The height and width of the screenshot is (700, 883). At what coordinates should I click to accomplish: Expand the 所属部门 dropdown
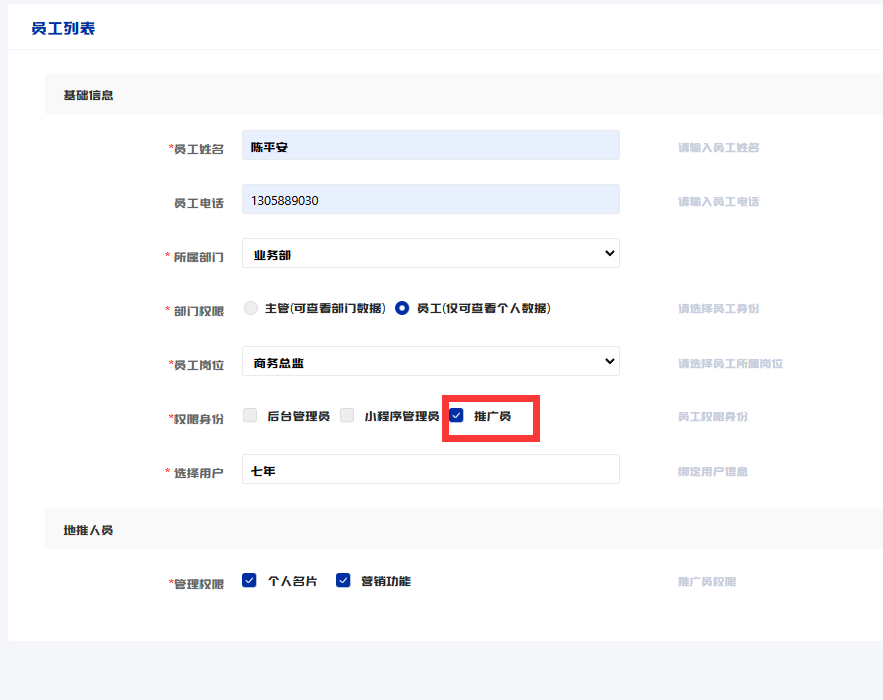click(x=430, y=254)
